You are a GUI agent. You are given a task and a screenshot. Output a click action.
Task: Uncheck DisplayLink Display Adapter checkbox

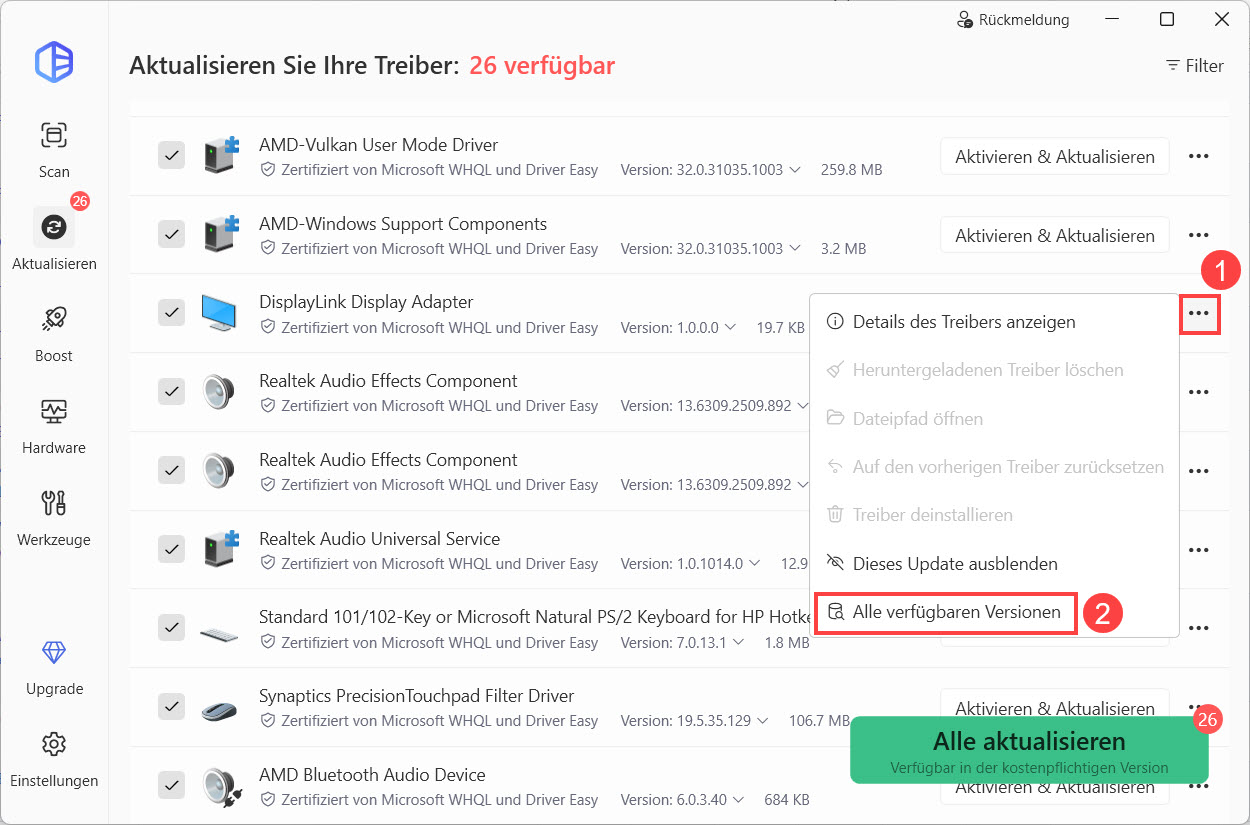point(172,313)
